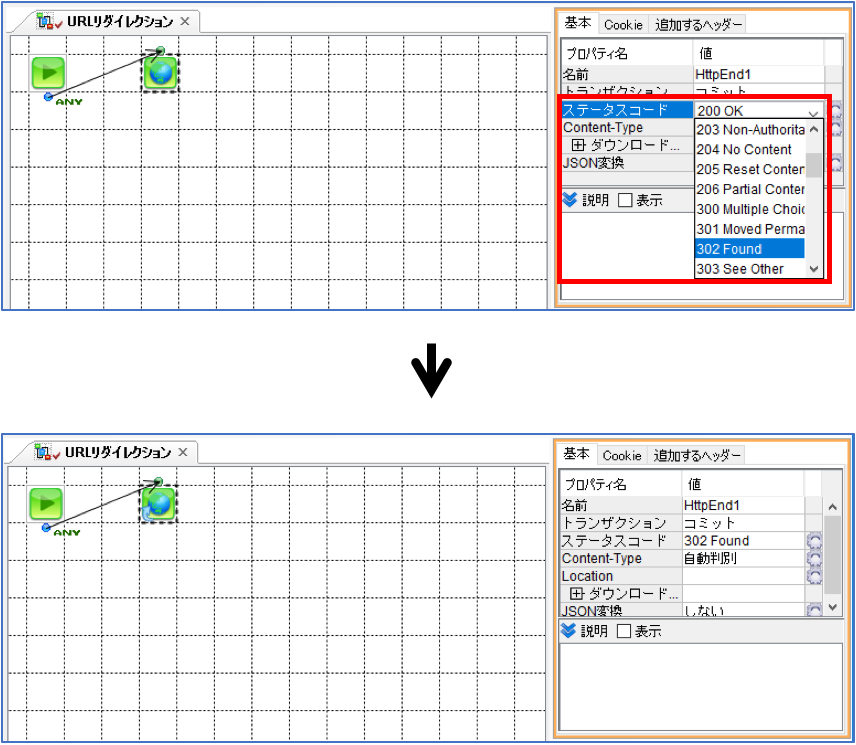Select the ステータスコード row in upper panel

click(627, 110)
